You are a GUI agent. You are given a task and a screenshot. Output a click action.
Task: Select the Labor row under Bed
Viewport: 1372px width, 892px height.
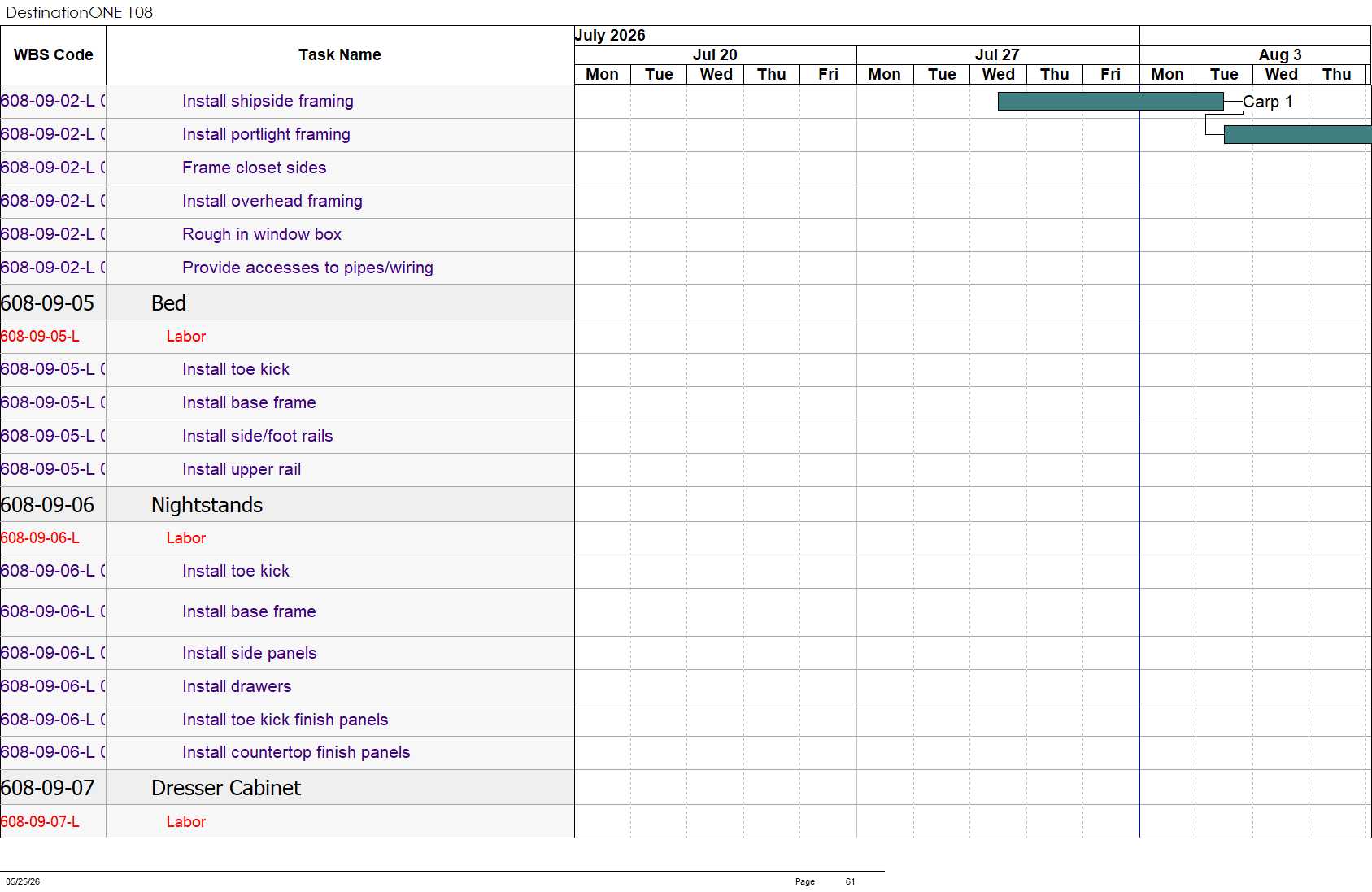tap(185, 337)
